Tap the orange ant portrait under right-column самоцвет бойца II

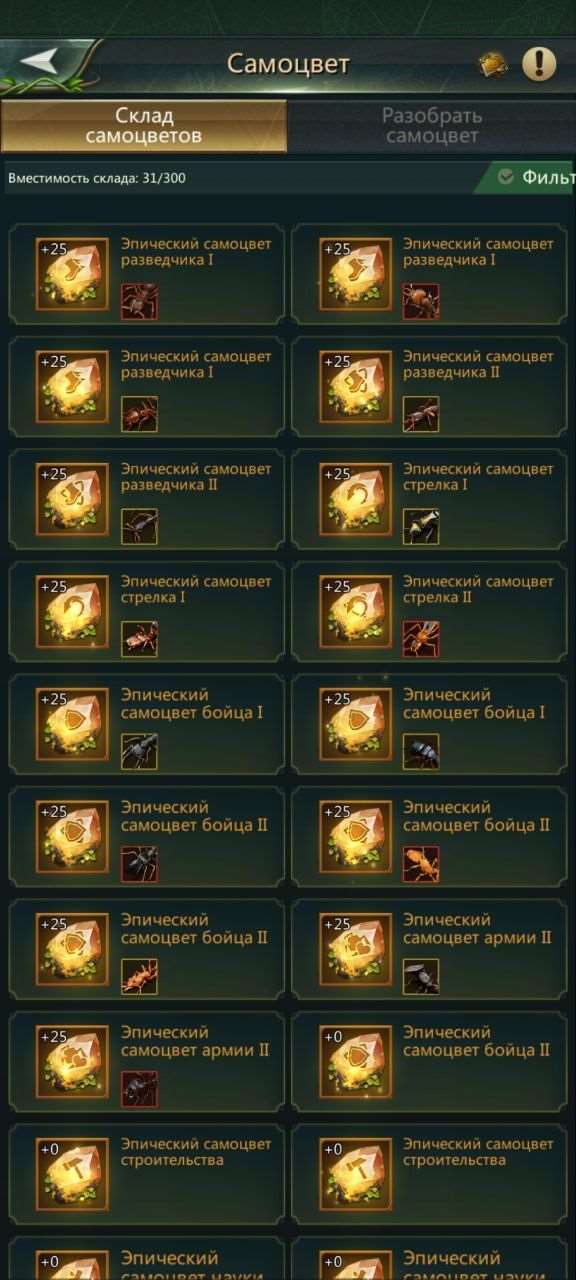pos(421,863)
